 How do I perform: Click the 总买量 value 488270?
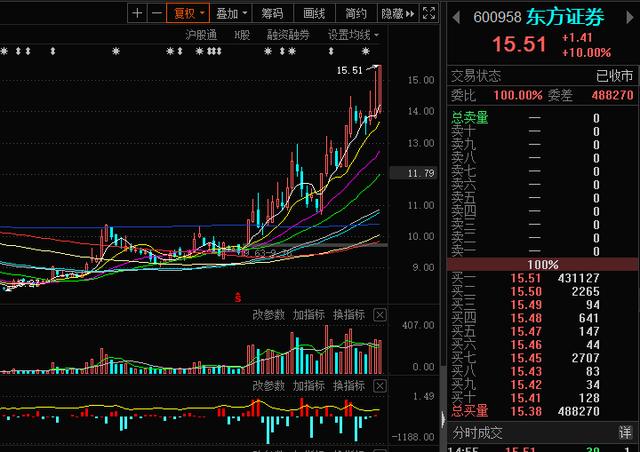click(578, 411)
